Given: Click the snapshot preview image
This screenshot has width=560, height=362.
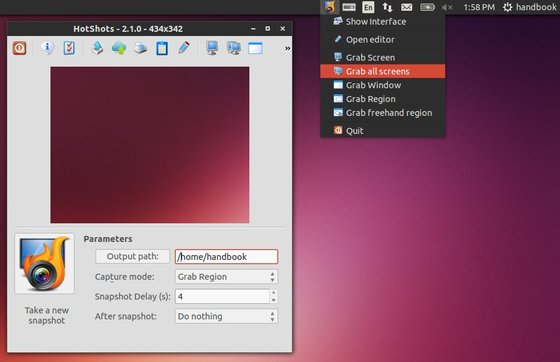Looking at the screenshot, I should click(150, 145).
